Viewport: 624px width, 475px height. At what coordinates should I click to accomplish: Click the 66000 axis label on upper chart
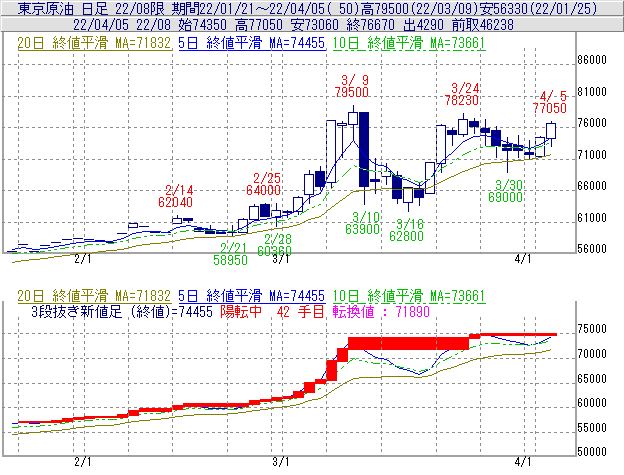592,186
